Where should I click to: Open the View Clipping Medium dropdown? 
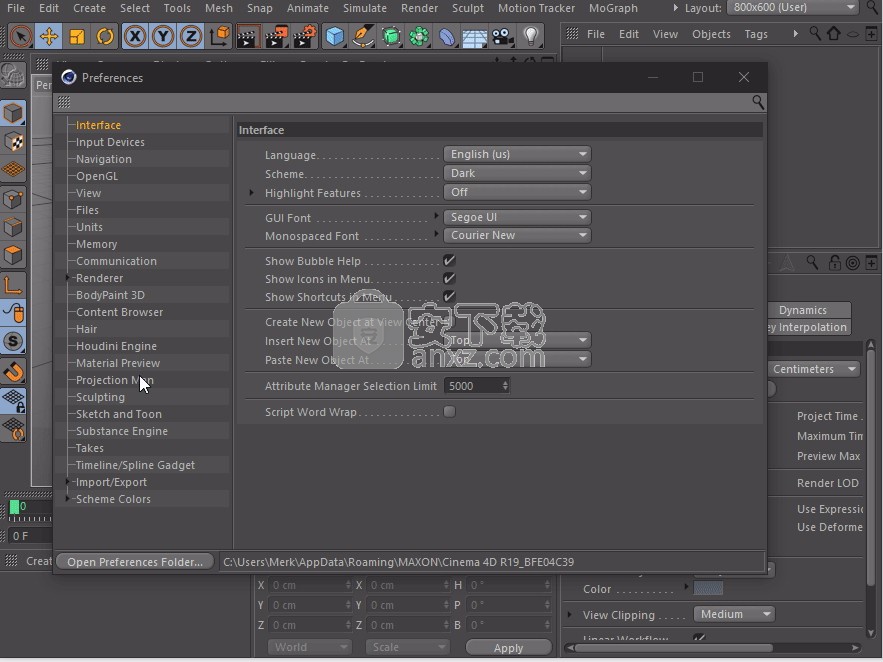click(734, 614)
